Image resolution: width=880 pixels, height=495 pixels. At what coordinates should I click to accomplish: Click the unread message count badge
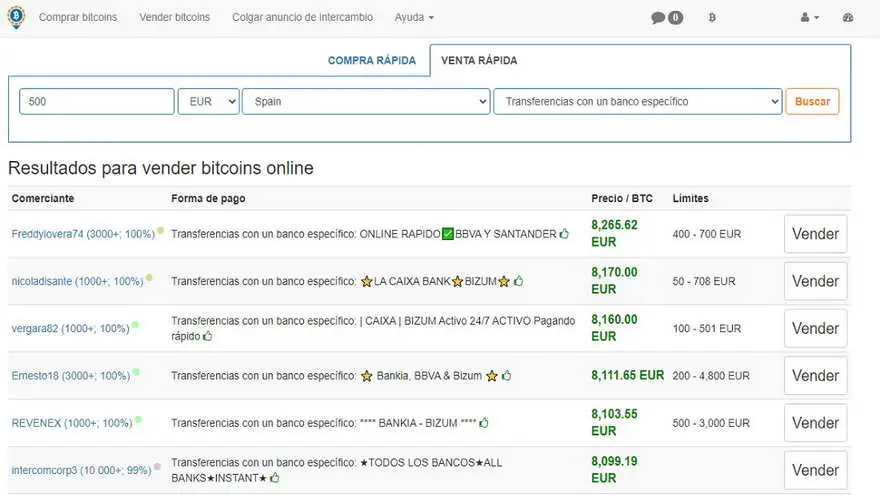(675, 18)
